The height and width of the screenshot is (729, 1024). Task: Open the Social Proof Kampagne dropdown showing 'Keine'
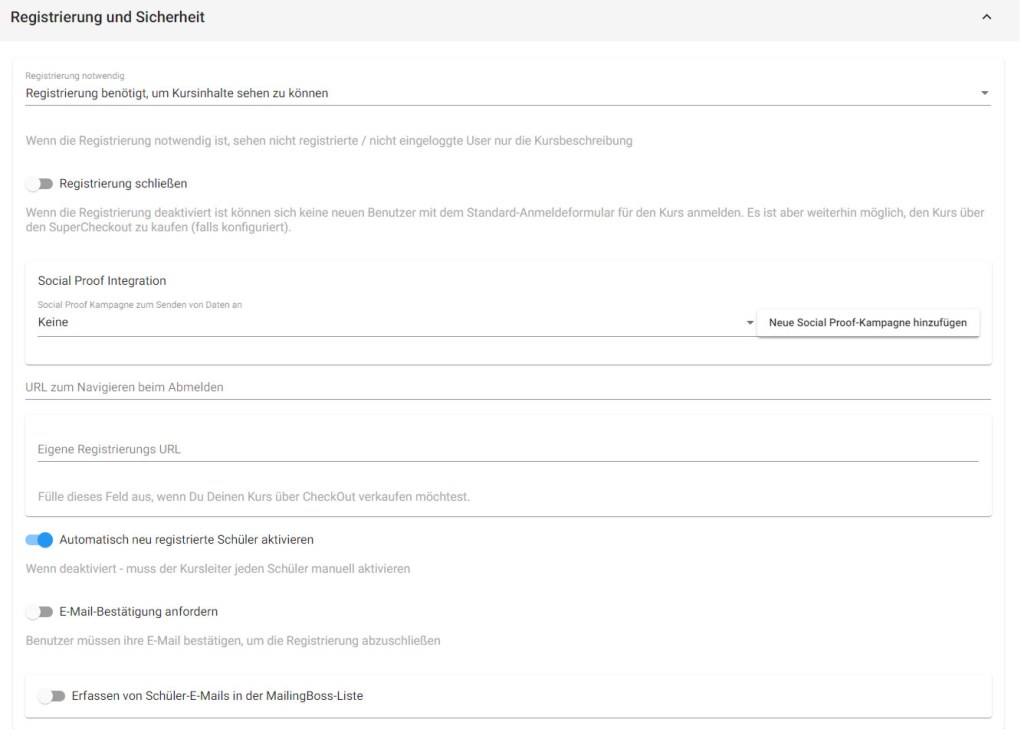pyautogui.click(x=390, y=322)
